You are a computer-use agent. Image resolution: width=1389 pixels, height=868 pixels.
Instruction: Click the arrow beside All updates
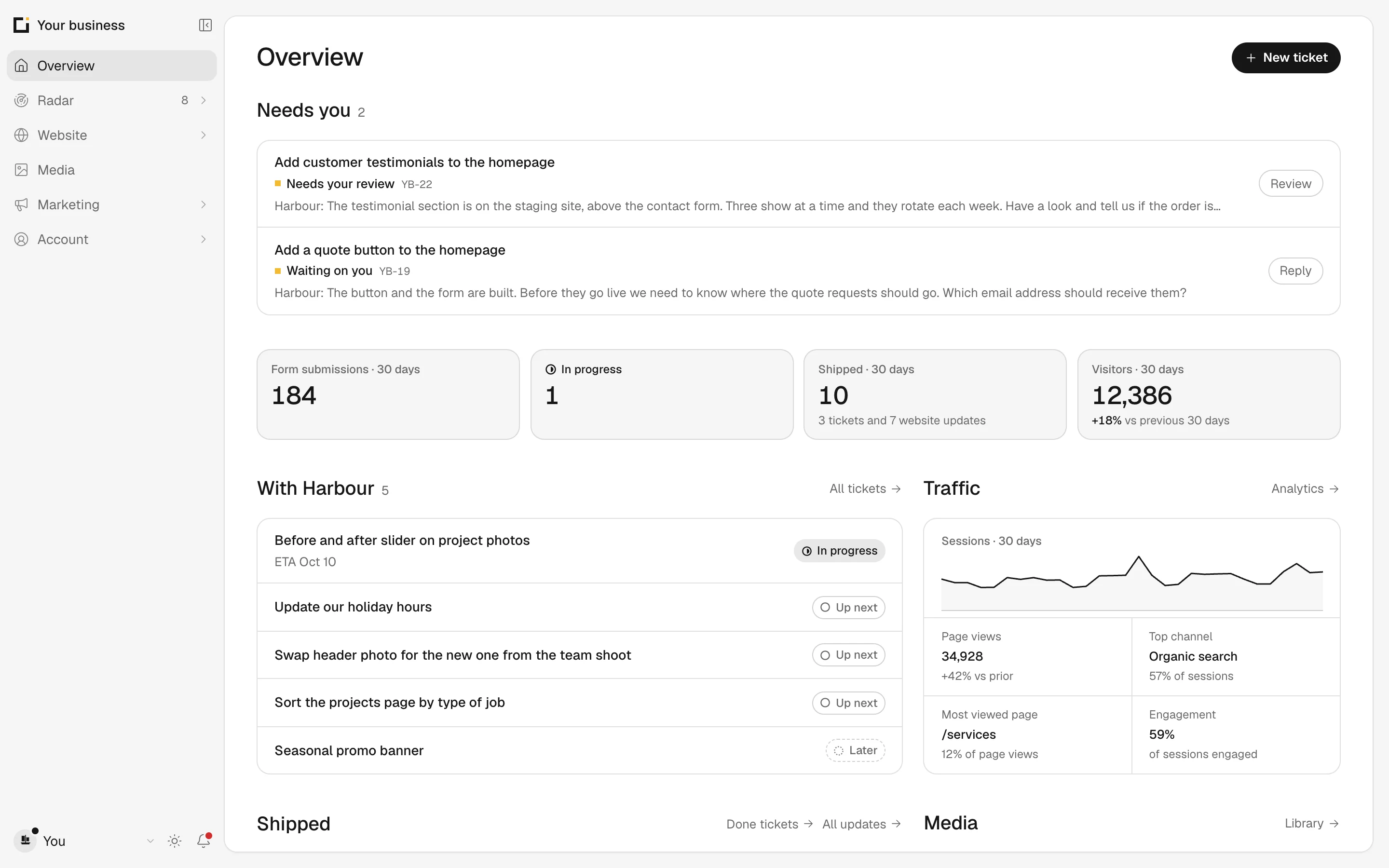pos(897,824)
